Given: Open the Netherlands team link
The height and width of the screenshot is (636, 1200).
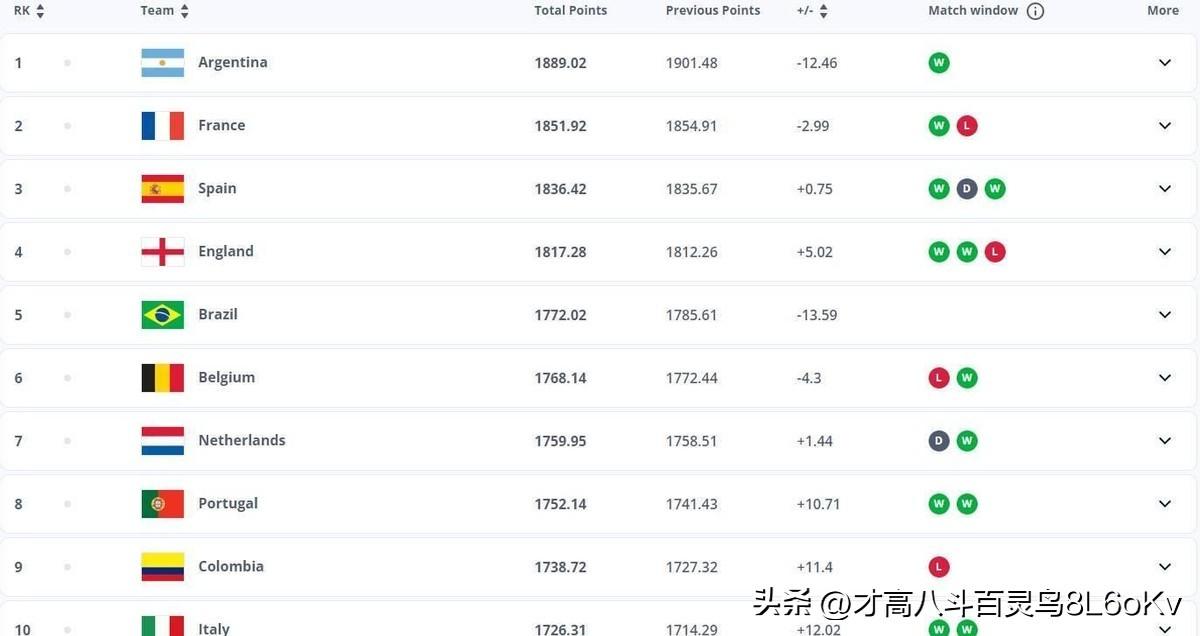Looking at the screenshot, I should (241, 441).
